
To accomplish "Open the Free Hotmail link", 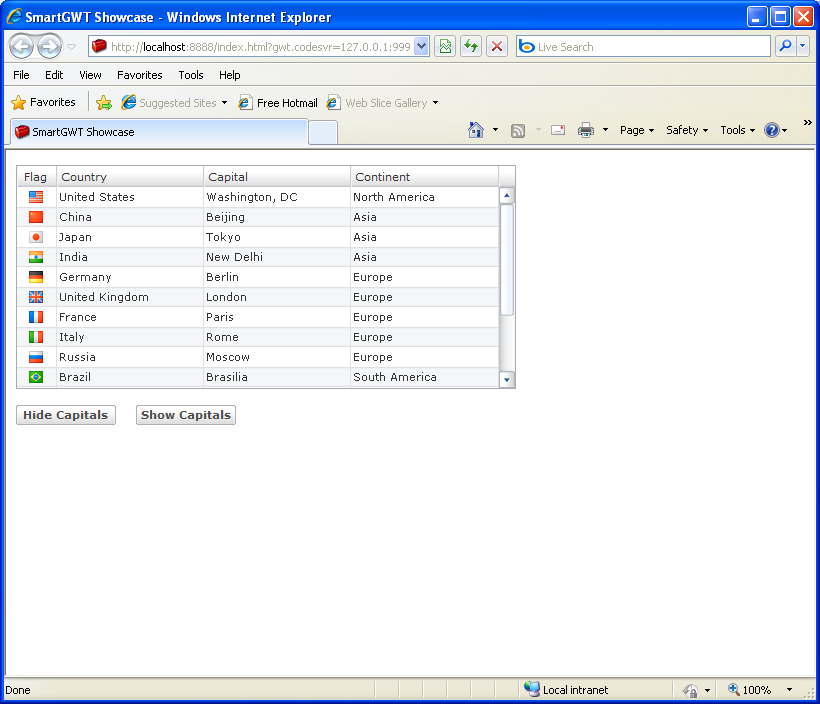I will pos(278,103).
